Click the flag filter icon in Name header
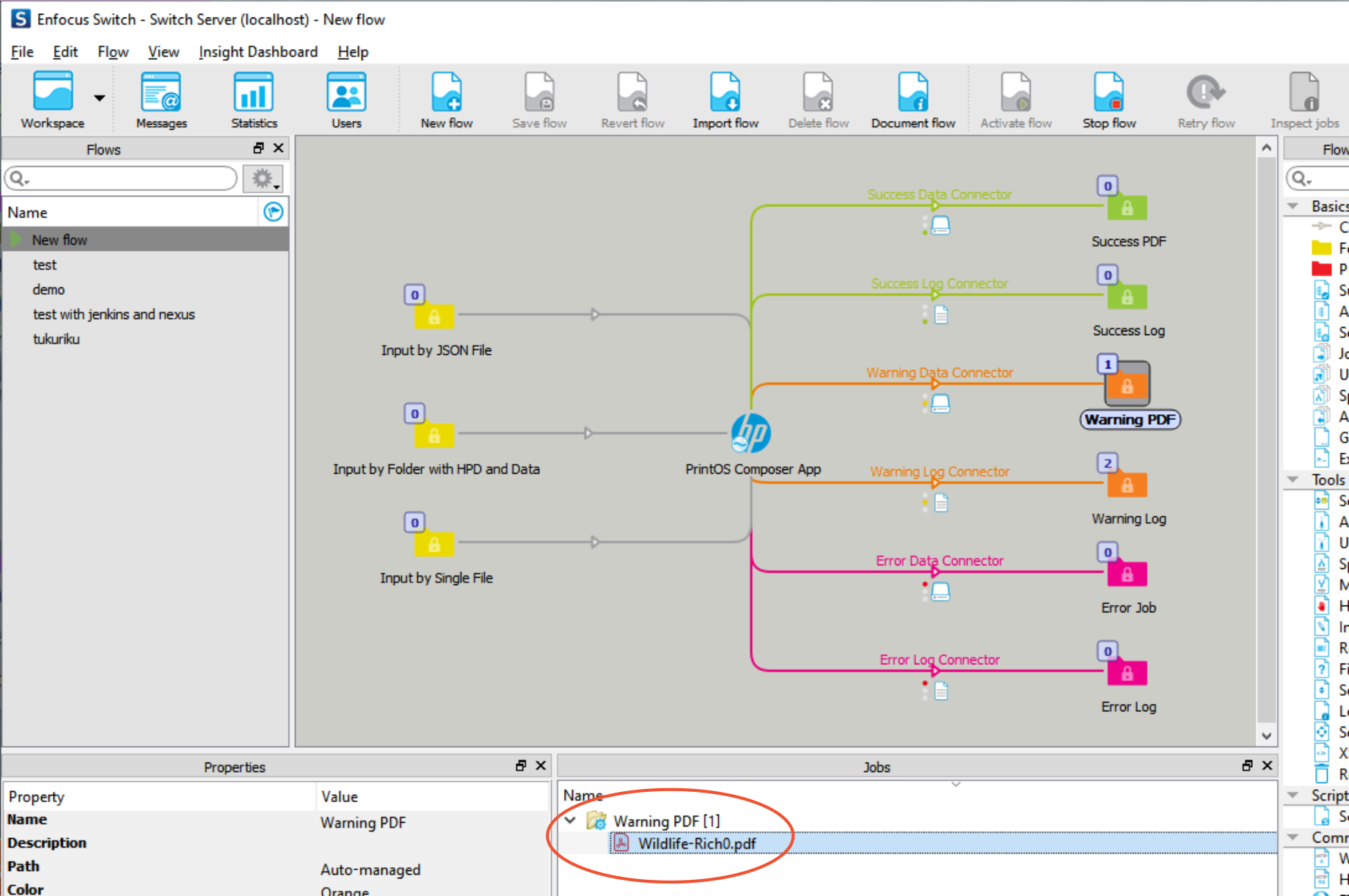The image size is (1349, 896). point(272,212)
